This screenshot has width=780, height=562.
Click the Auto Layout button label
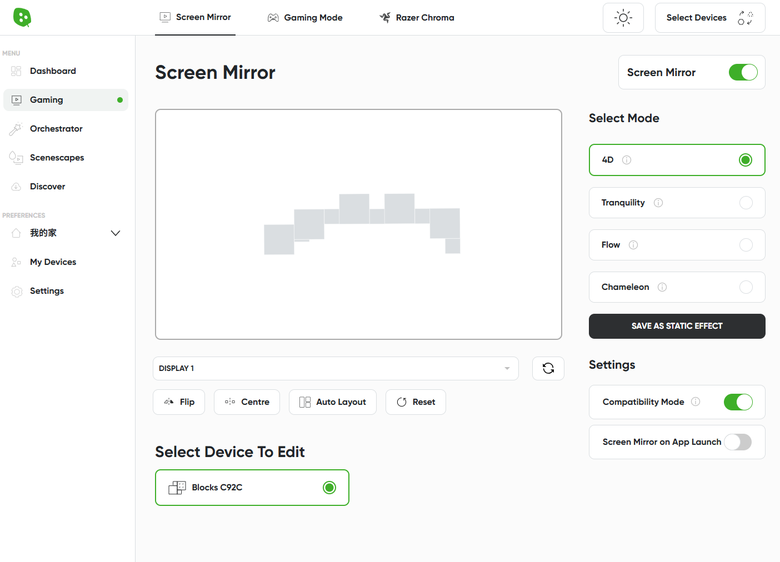click(x=341, y=402)
